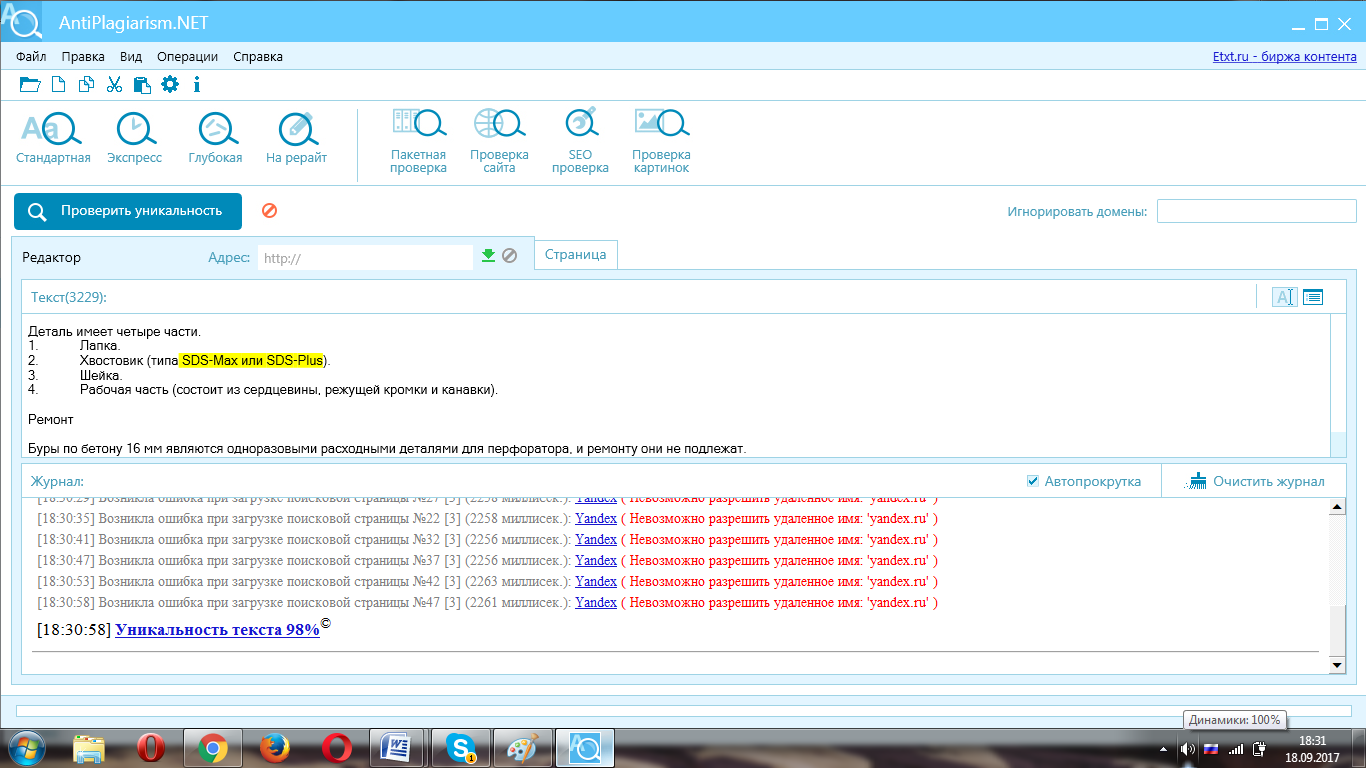This screenshot has width=1366, height=768.
Task: Open Firefox from taskbar
Action: (274, 748)
